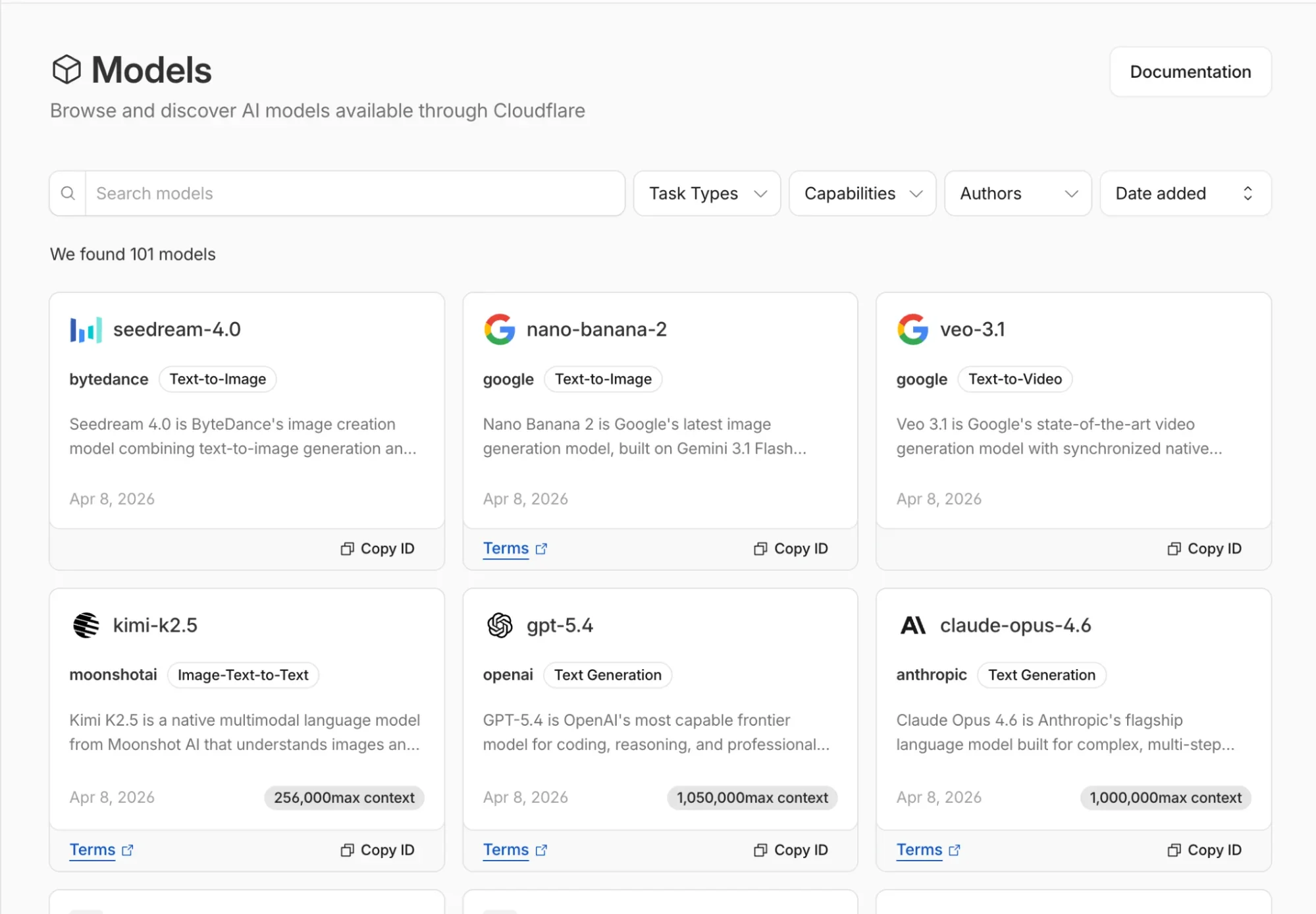Image resolution: width=1316 pixels, height=914 pixels.
Task: Copy the ID of the seedream-4.0 model
Action: tap(377, 548)
